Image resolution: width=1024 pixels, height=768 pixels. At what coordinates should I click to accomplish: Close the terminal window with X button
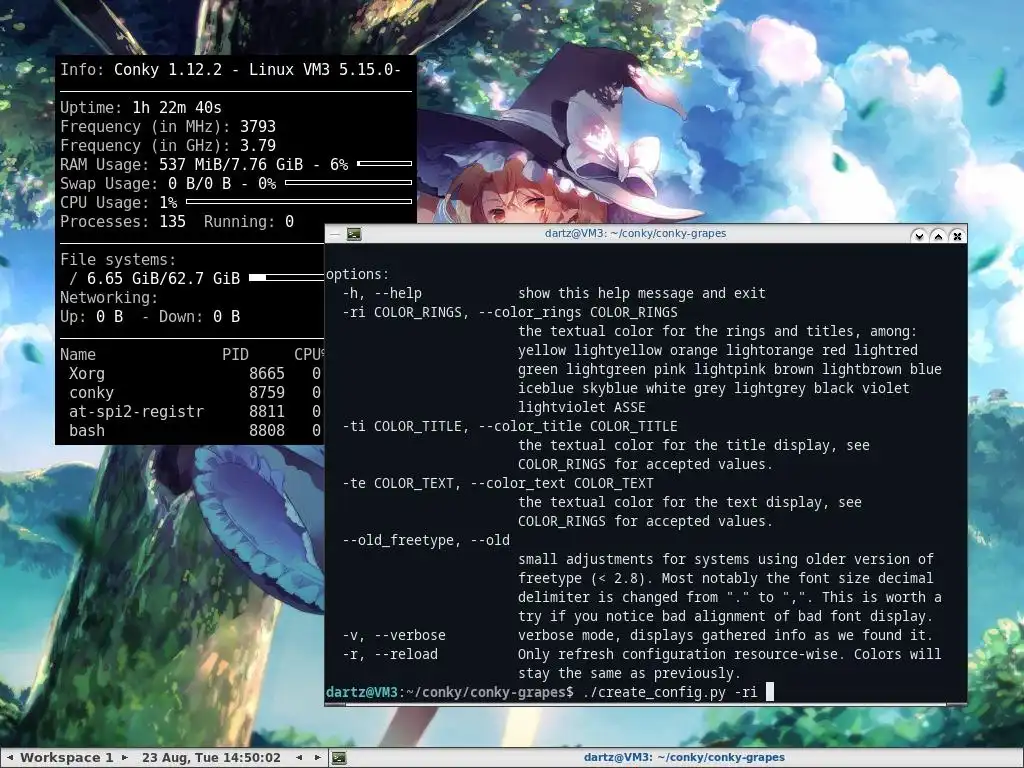point(957,236)
